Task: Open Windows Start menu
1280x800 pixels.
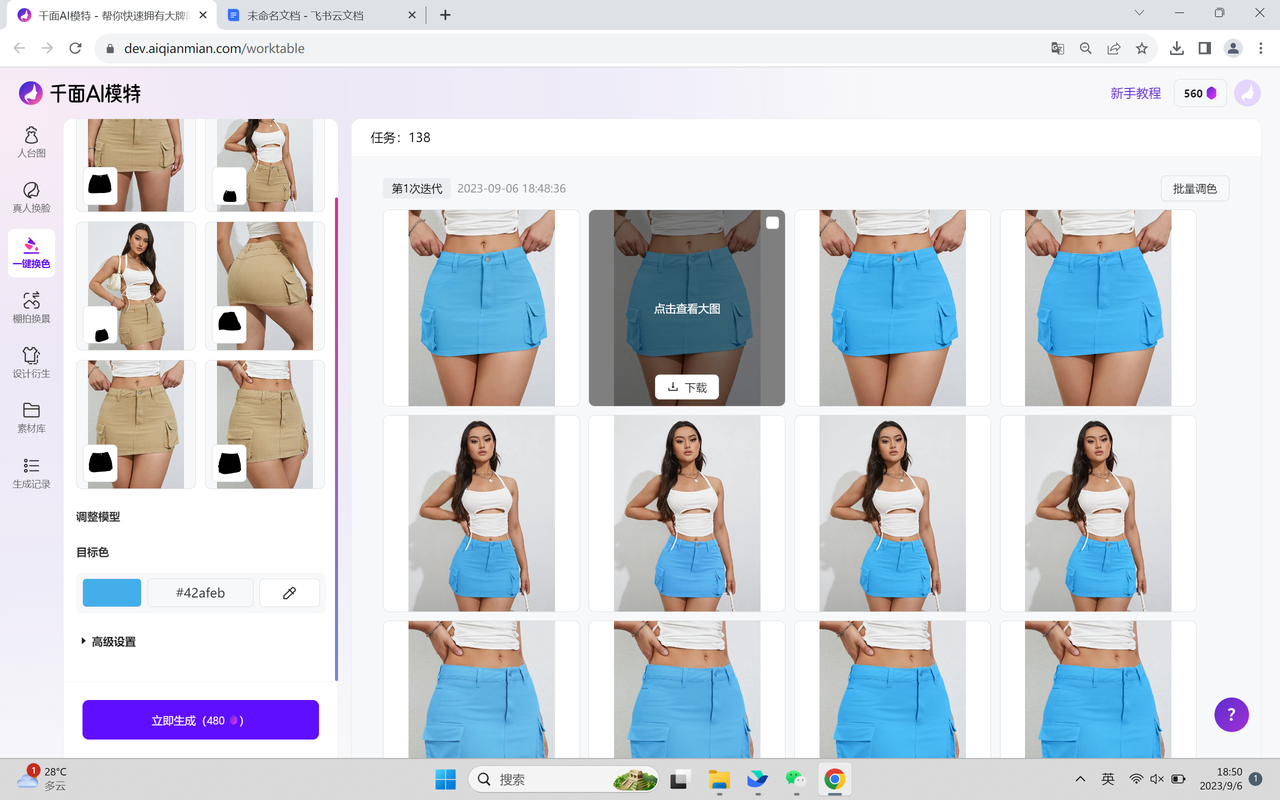Action: point(445,779)
